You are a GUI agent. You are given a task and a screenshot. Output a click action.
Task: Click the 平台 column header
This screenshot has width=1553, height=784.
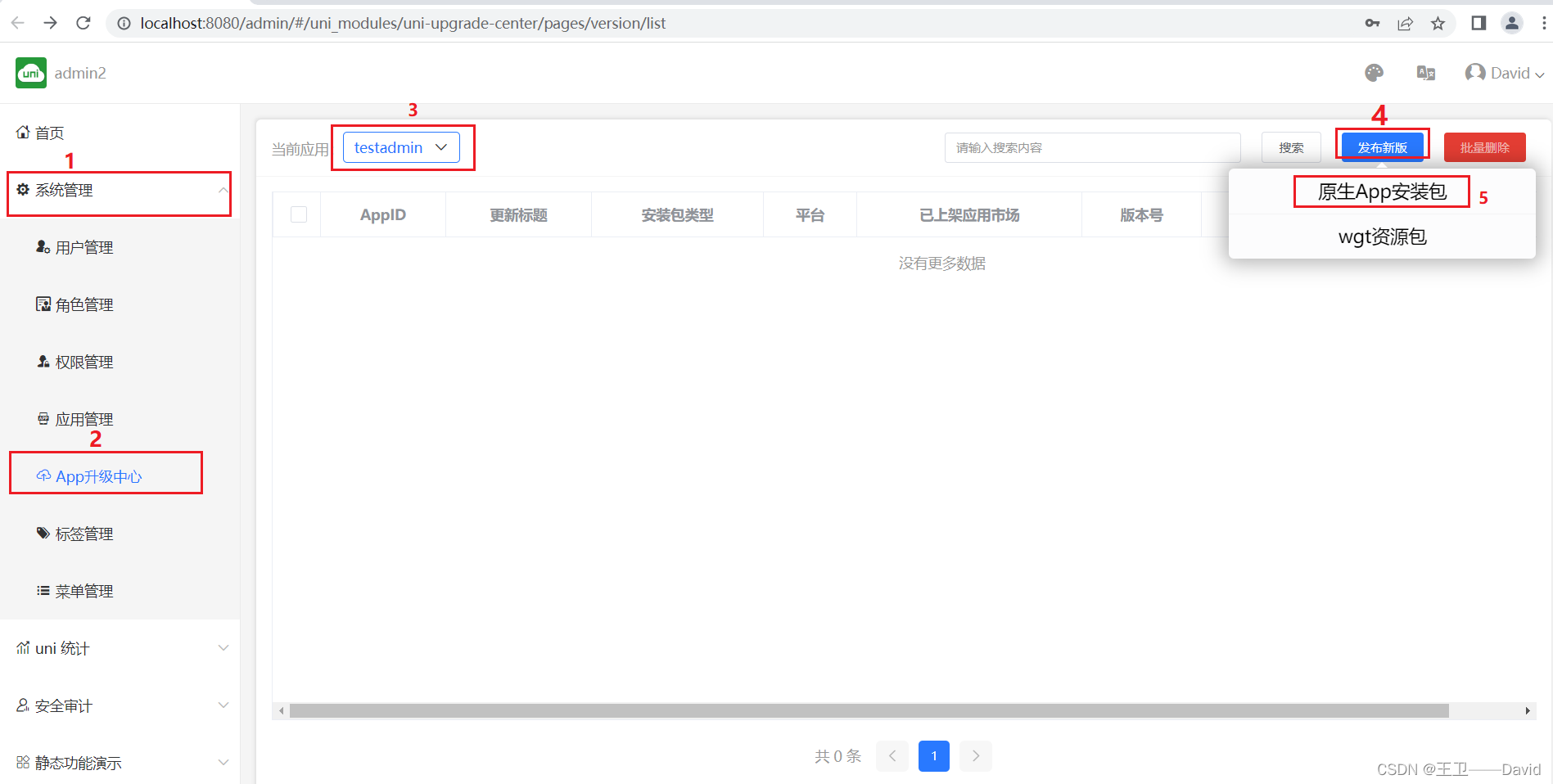point(810,214)
